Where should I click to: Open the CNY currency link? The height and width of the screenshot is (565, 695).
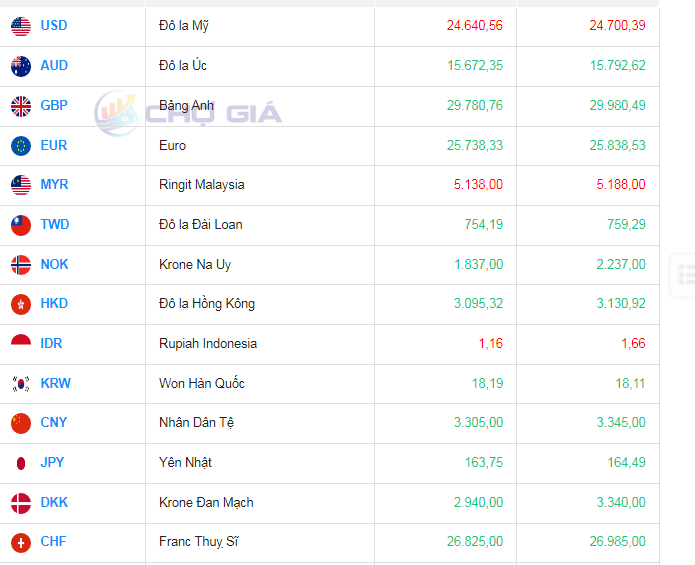54,423
